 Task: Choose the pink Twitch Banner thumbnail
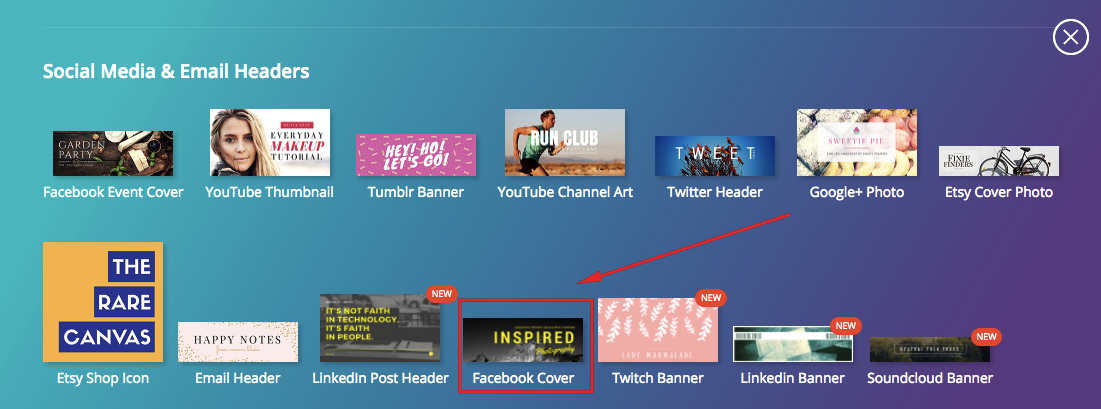pyautogui.click(x=657, y=329)
